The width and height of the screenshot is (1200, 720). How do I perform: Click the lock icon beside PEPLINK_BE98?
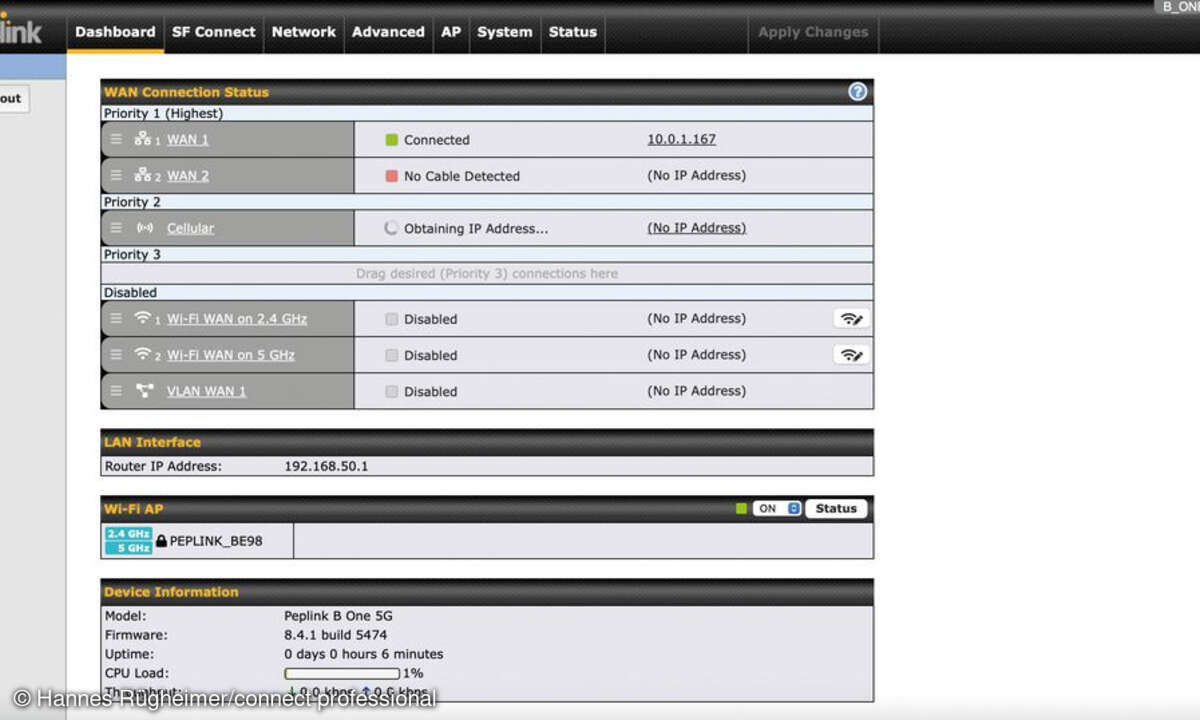[161, 541]
